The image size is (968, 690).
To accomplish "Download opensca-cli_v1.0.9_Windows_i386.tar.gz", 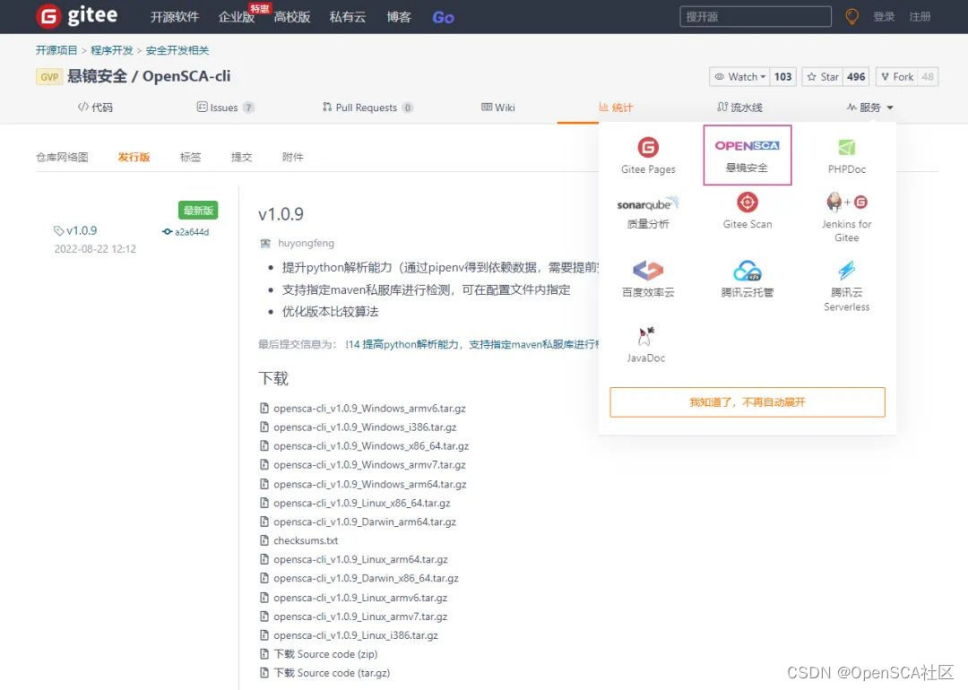I will (x=365, y=427).
